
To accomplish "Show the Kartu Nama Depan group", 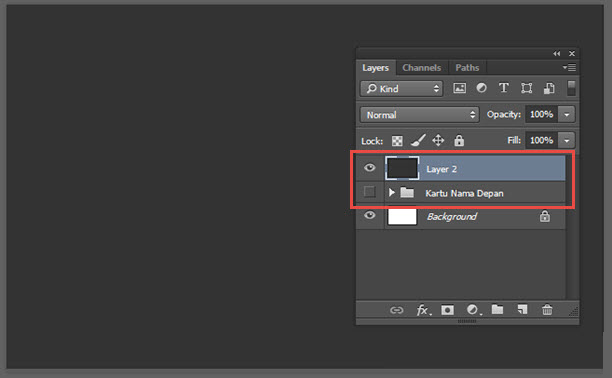I will click(x=369, y=192).
